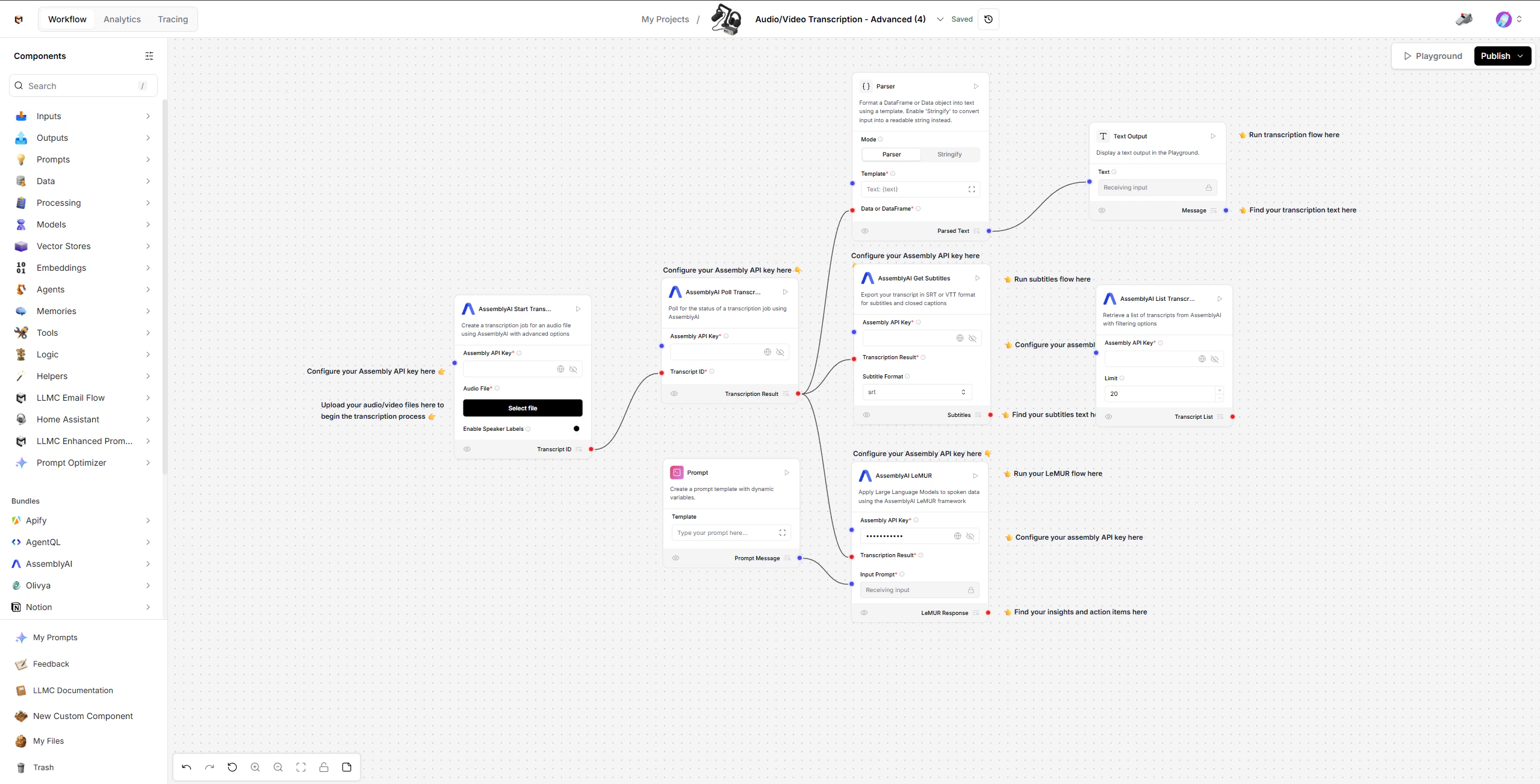Viewport: 1540px width, 784px height.
Task: Click the fit view icon
Action: [x=301, y=767]
